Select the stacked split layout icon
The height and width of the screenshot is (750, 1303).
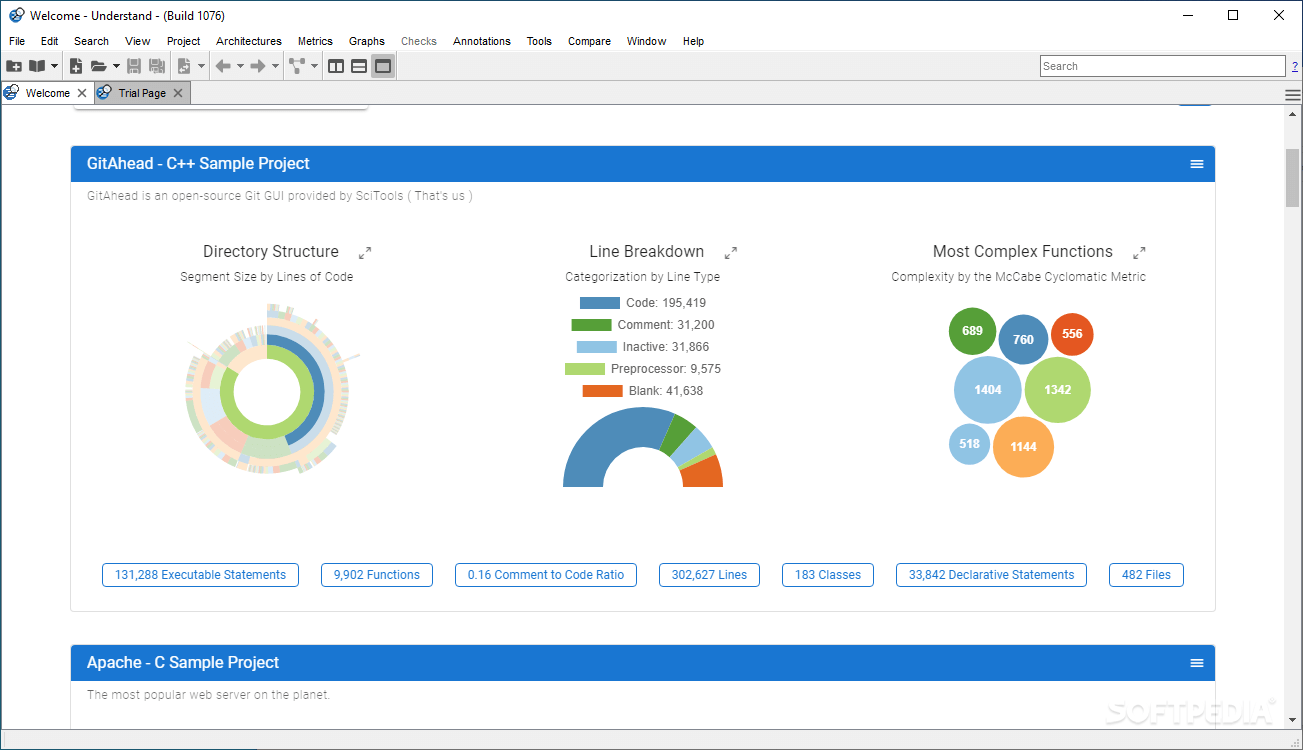pyautogui.click(x=359, y=66)
